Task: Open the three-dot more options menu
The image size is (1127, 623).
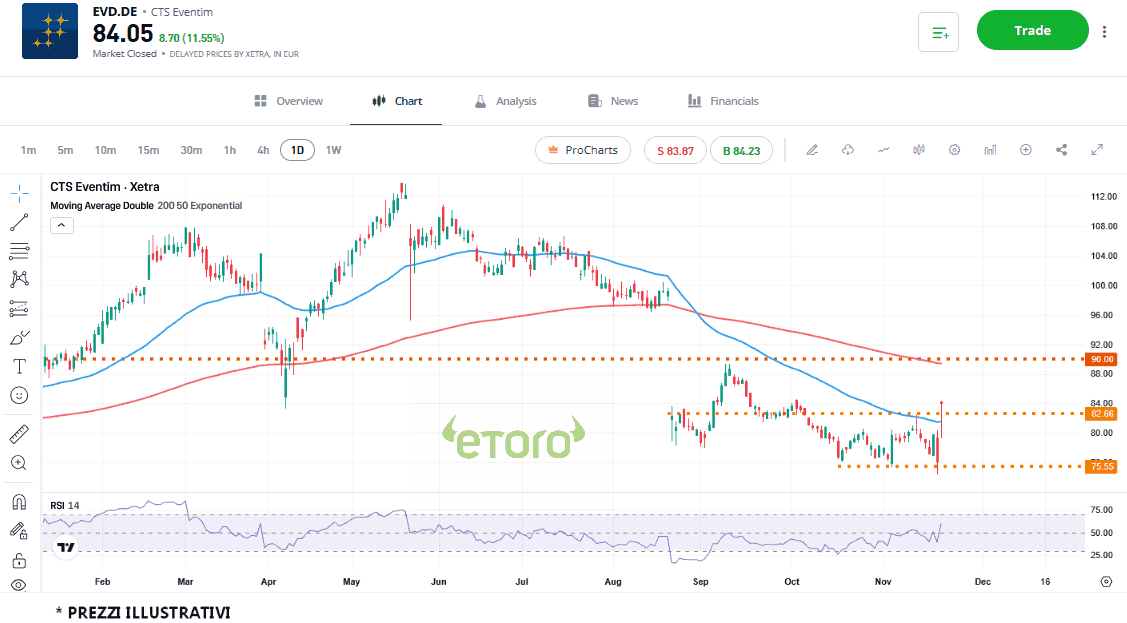Action: coord(1104,31)
